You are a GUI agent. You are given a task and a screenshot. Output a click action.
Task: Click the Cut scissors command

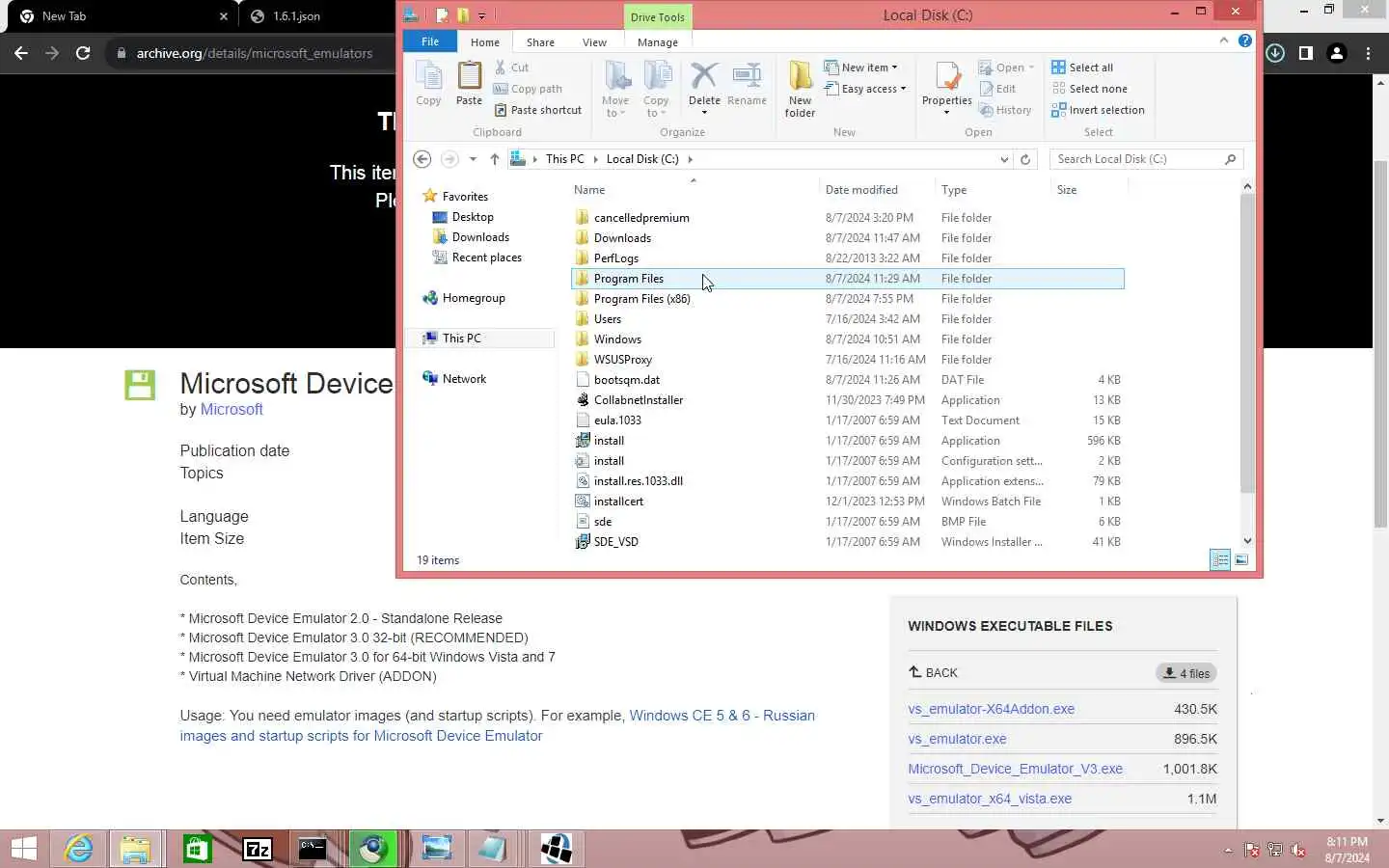511,68
